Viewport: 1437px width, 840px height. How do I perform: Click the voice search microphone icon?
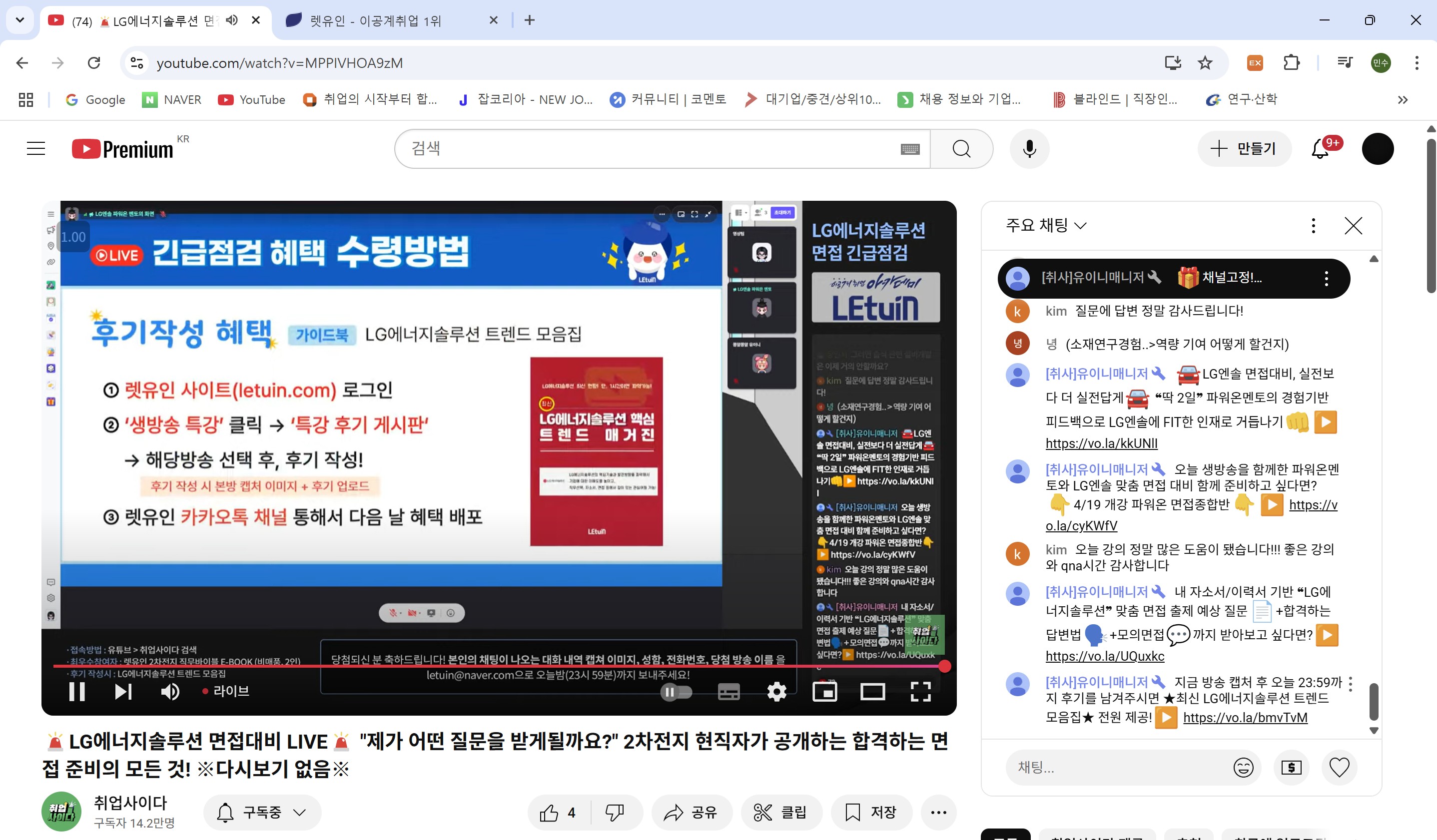(x=1029, y=149)
